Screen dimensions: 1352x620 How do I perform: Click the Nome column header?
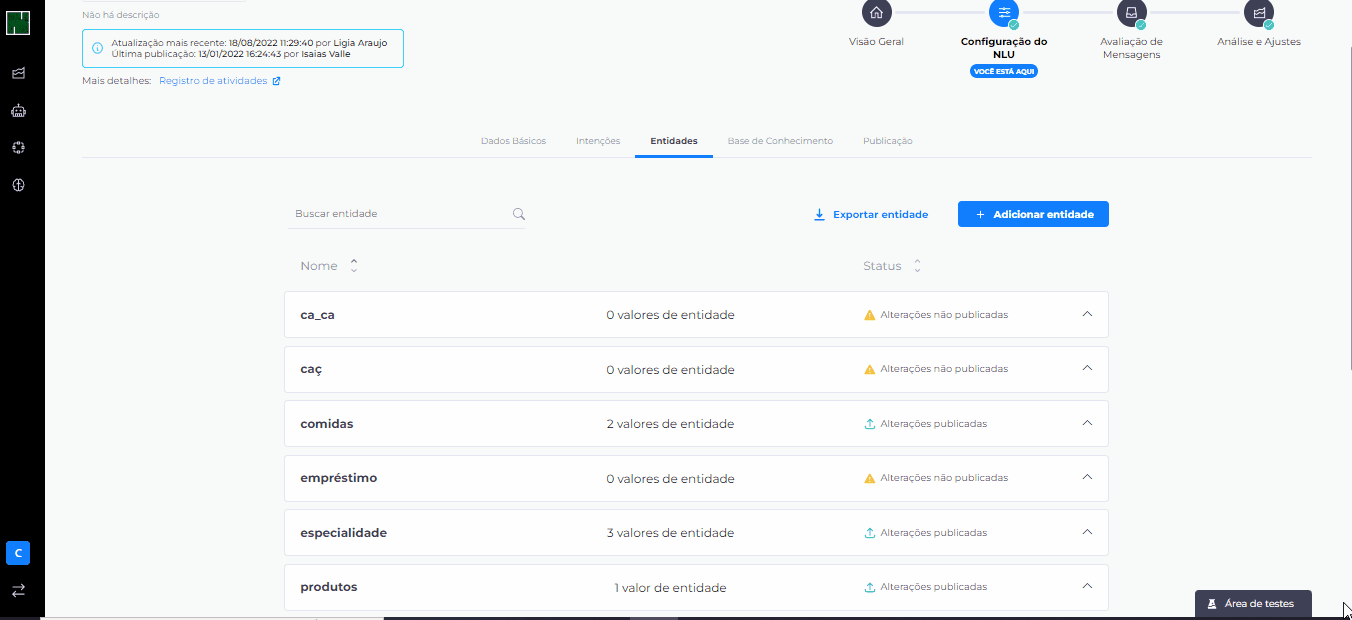coord(319,266)
